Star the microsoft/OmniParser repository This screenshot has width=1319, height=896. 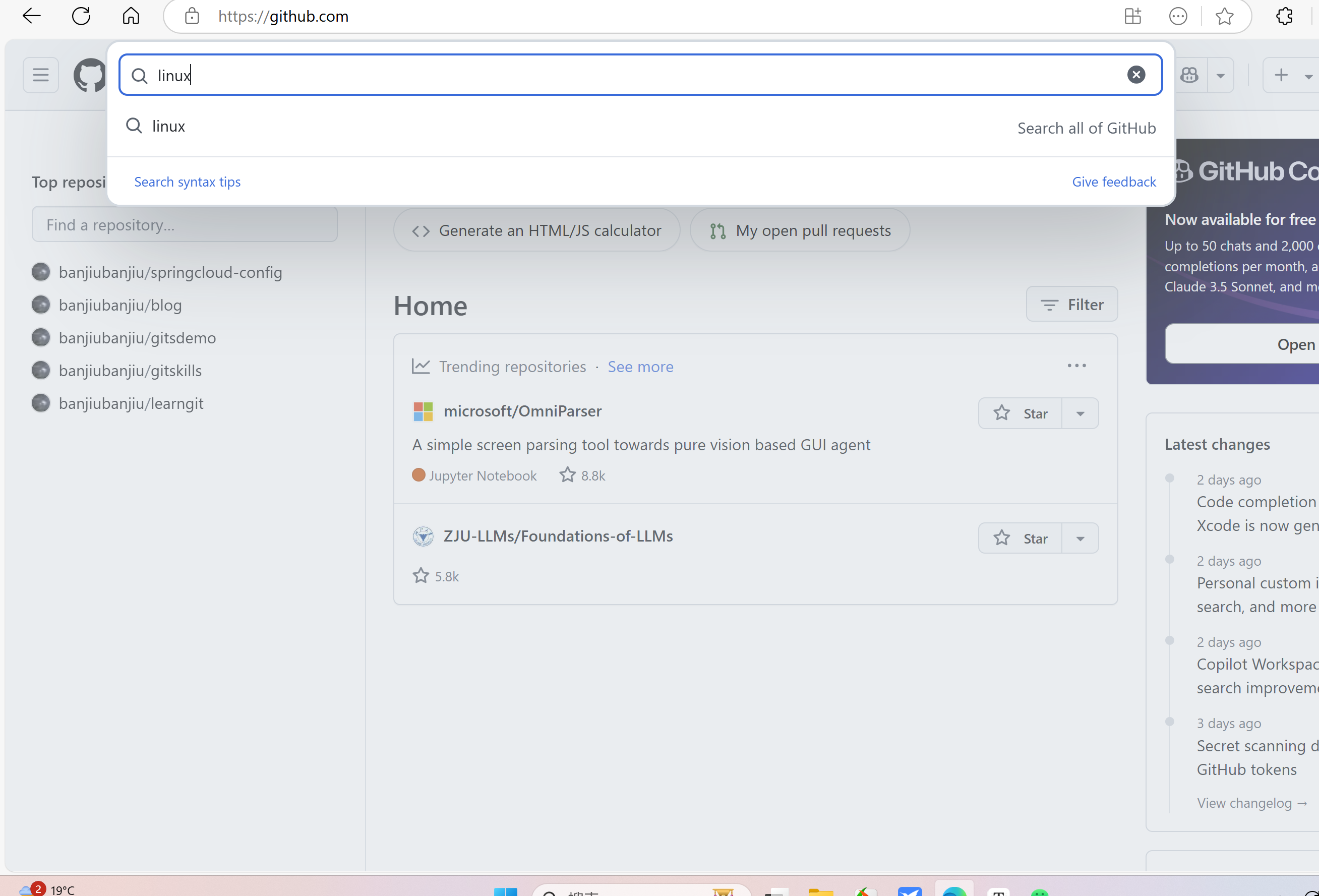[1020, 413]
